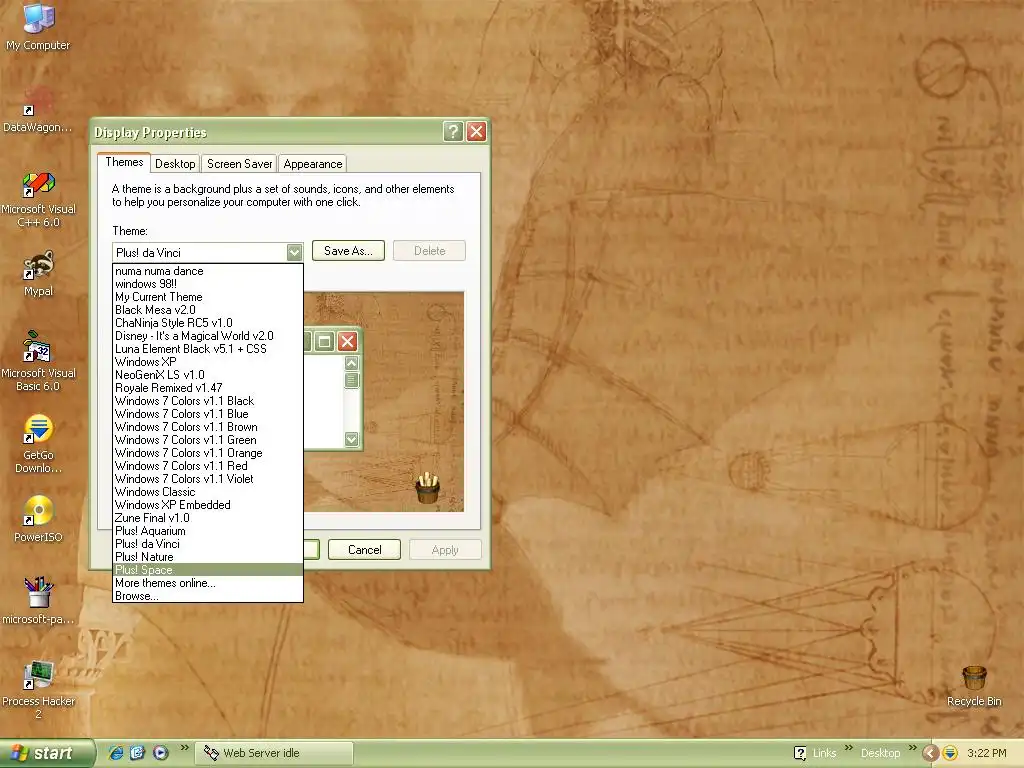Choose Plus! da Vinci in the list
Image resolution: width=1024 pixels, height=768 pixels.
[208, 544]
